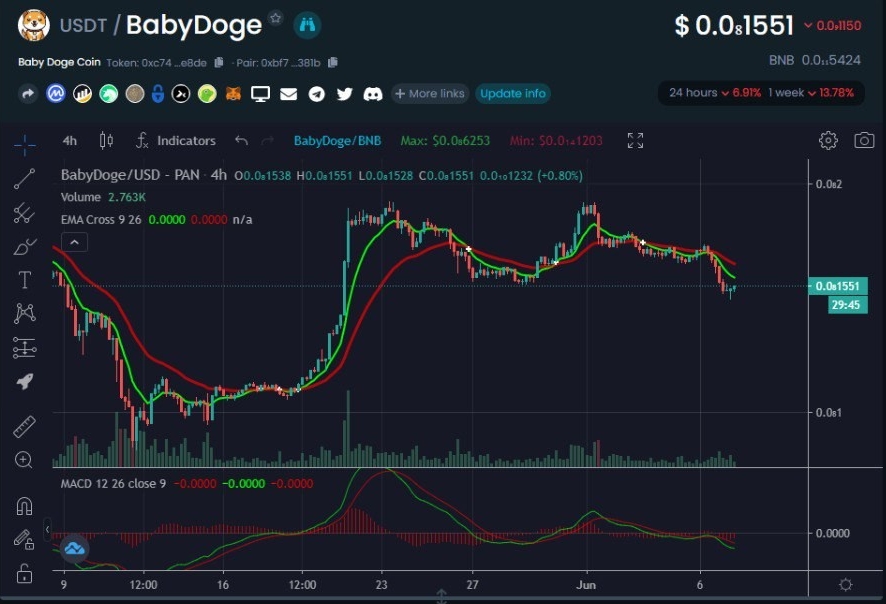Click the MACD 12 26 close 9 legend
The image size is (886, 604).
[x=113, y=484]
